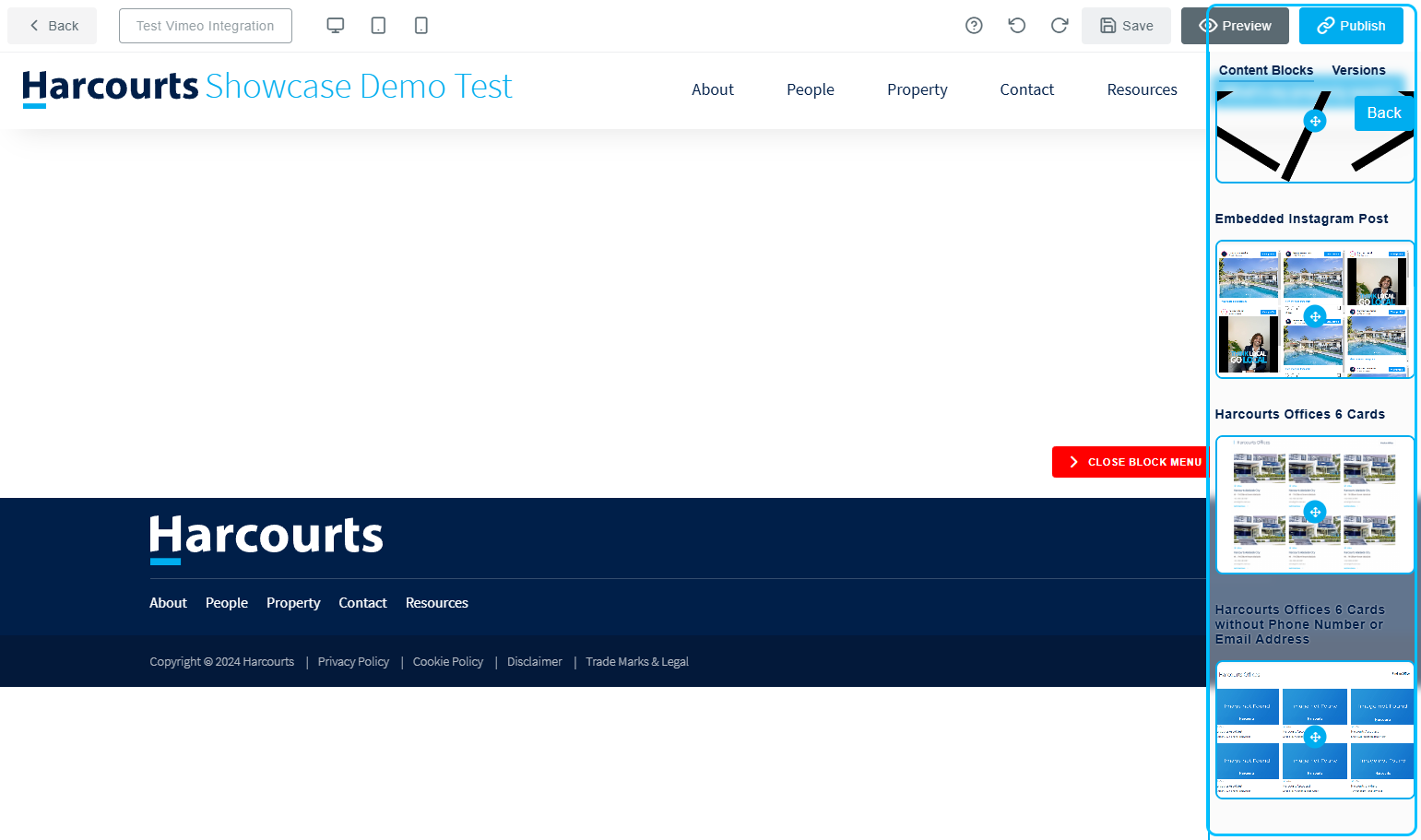1421x840 pixels.
Task: Click the drag handle on the top partial block thumbnail
Action: [1315, 121]
